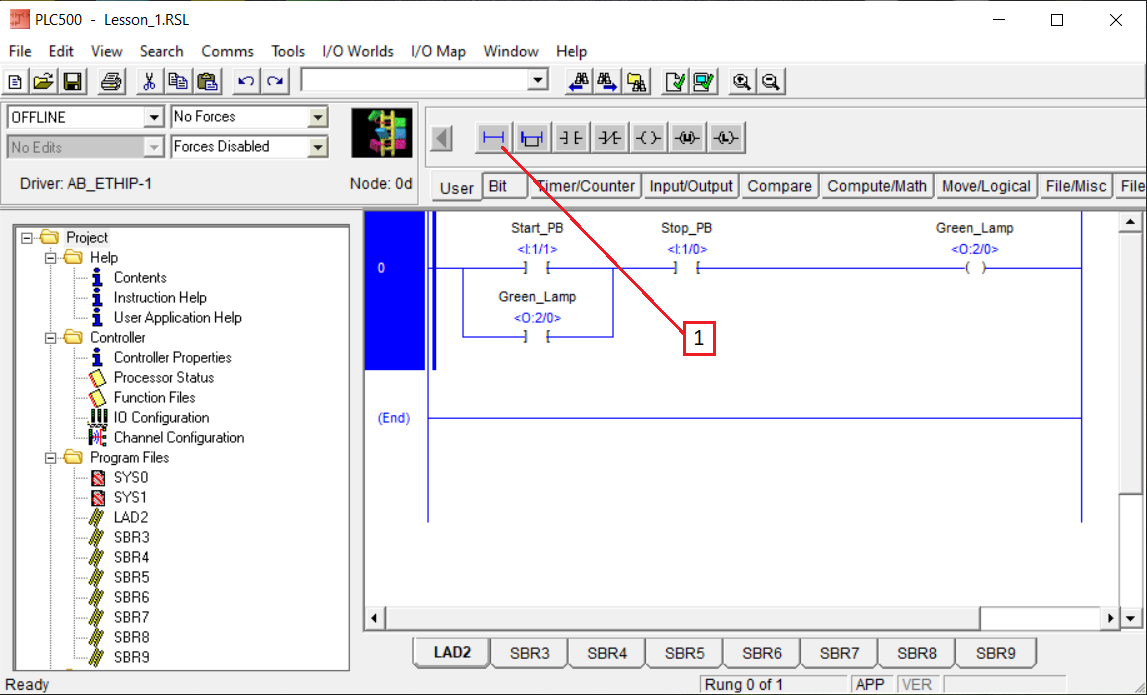1147x695 pixels.
Task: Select the Green_Lamp output coil
Action: coord(975,268)
